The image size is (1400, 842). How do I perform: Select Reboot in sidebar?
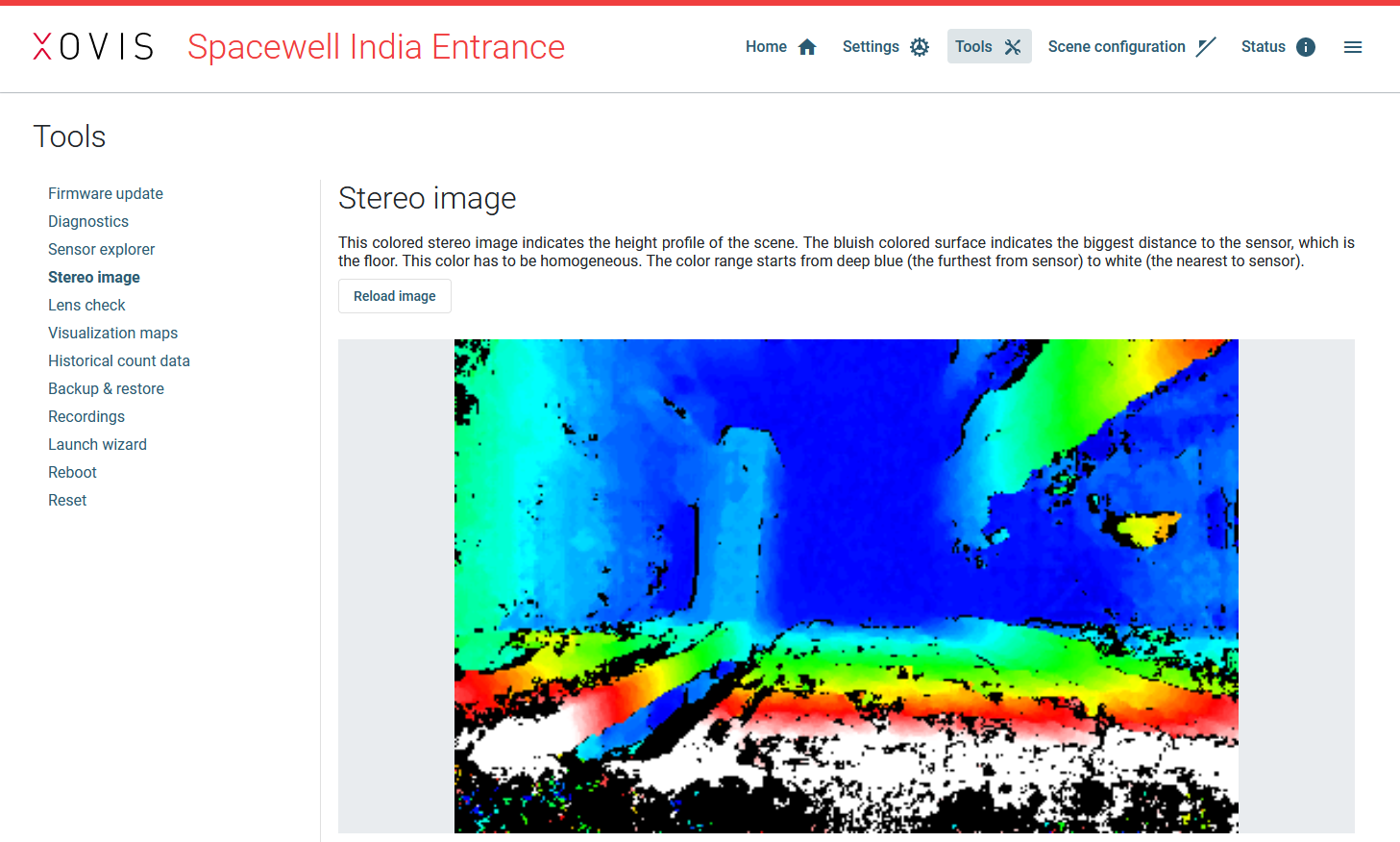click(x=72, y=472)
